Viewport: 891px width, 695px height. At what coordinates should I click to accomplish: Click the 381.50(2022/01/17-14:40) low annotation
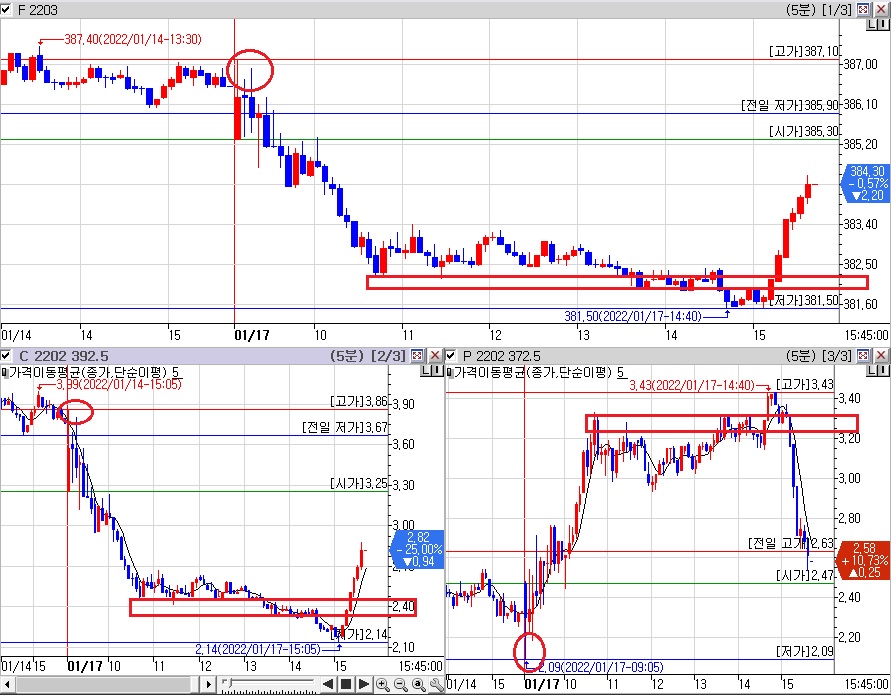[633, 316]
